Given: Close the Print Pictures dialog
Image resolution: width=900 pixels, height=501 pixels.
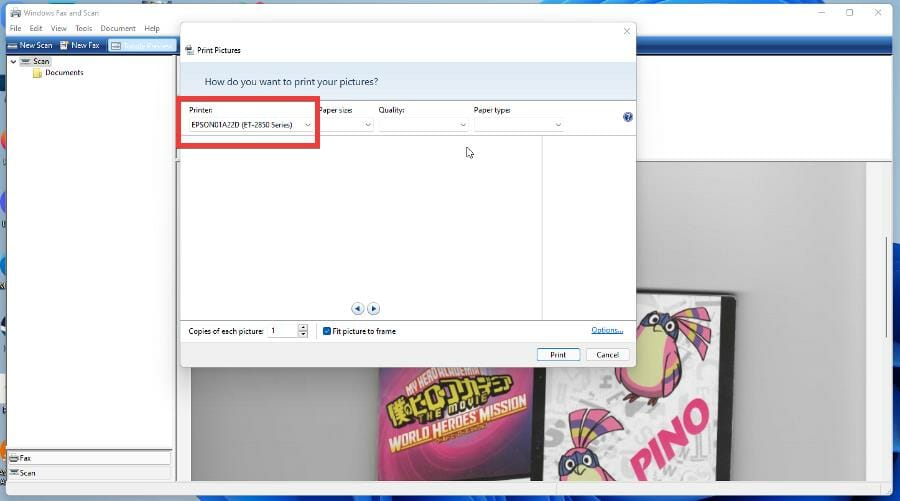Looking at the screenshot, I should [x=627, y=32].
